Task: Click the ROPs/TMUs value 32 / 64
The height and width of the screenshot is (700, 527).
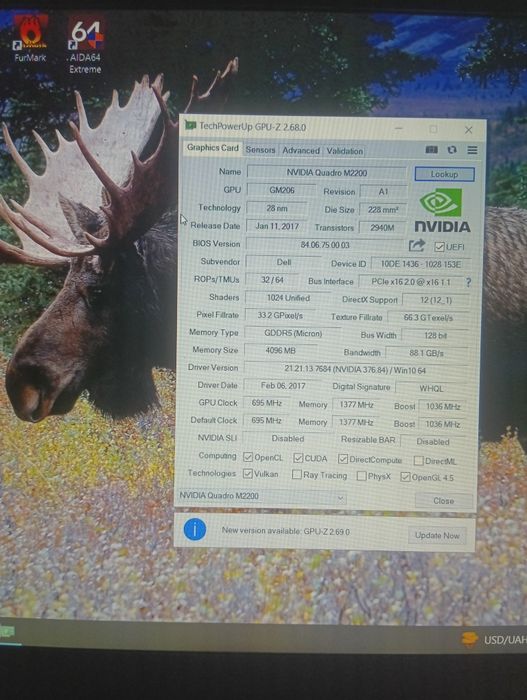Action: [272, 280]
